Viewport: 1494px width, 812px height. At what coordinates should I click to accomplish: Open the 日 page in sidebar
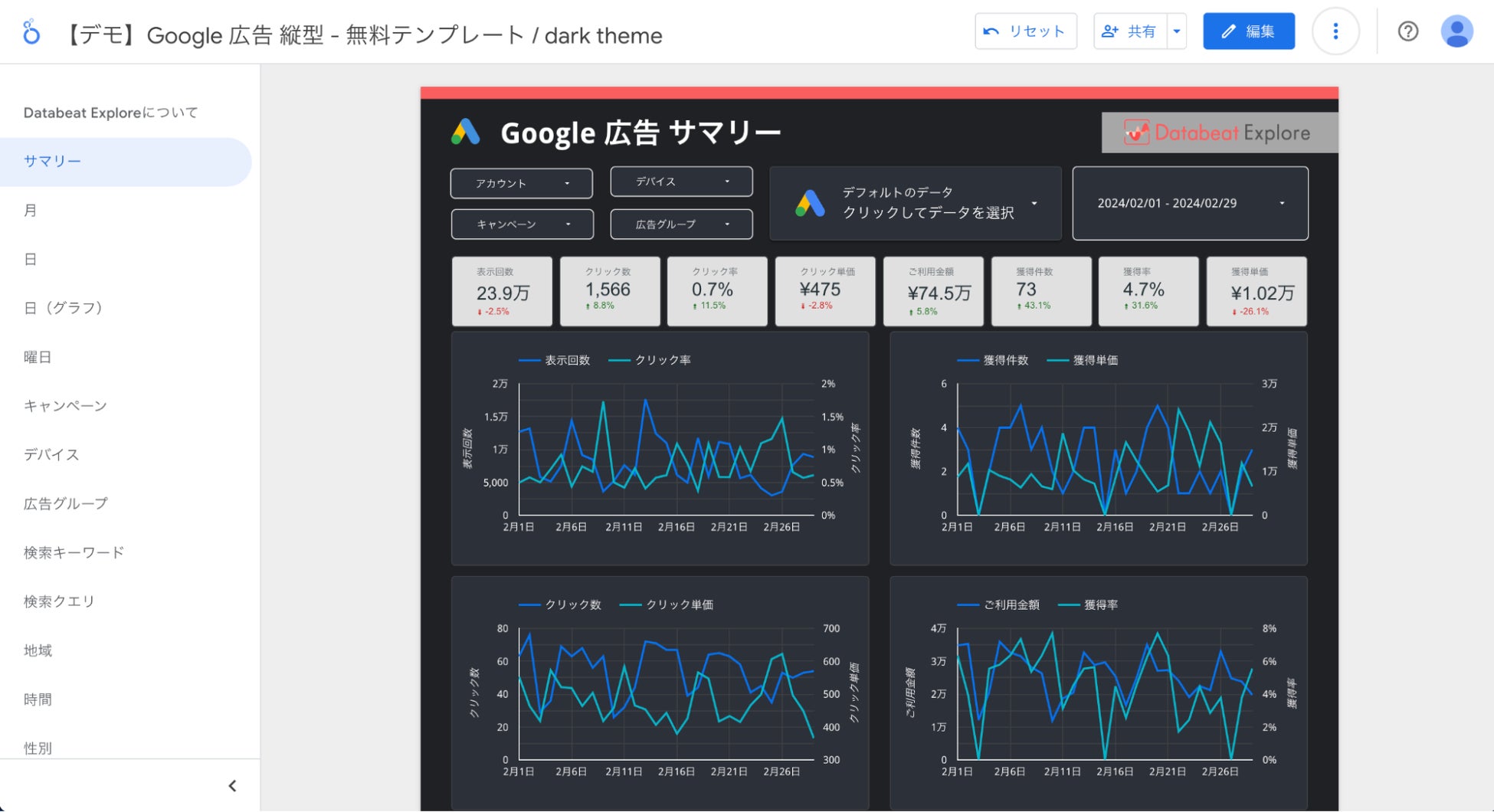click(x=126, y=260)
